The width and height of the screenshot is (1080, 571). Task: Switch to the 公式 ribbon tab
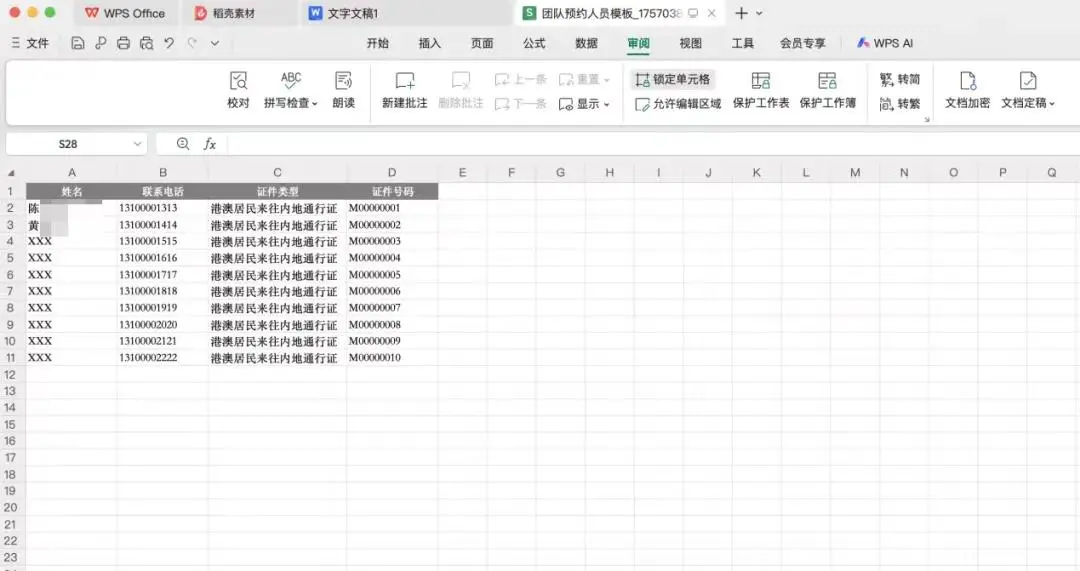coord(534,43)
